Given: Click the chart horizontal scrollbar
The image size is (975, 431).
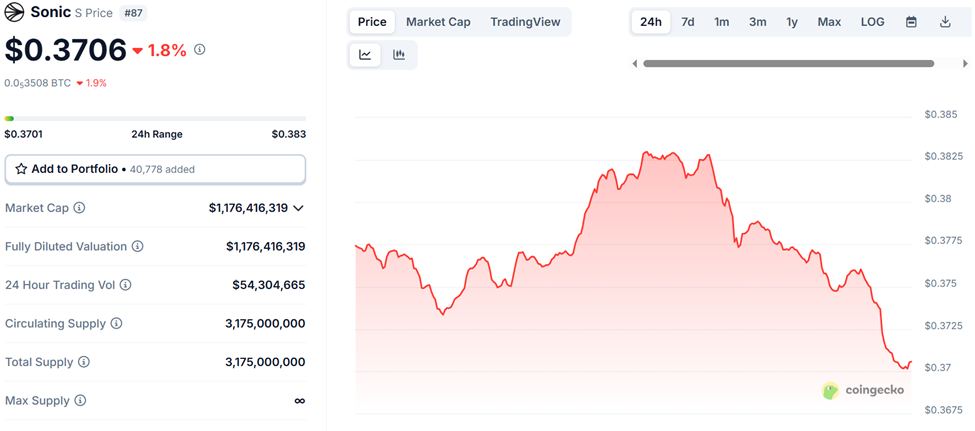Looking at the screenshot, I should 788,63.
